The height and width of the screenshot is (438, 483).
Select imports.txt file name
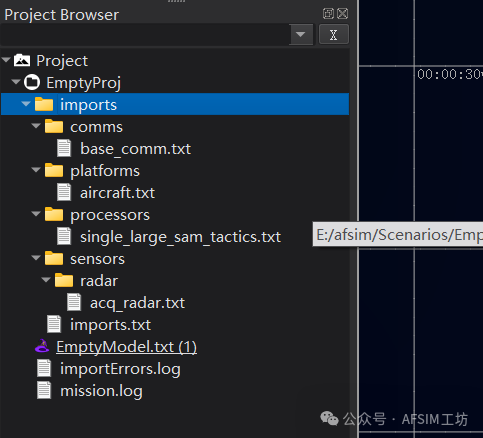[x=110, y=325]
